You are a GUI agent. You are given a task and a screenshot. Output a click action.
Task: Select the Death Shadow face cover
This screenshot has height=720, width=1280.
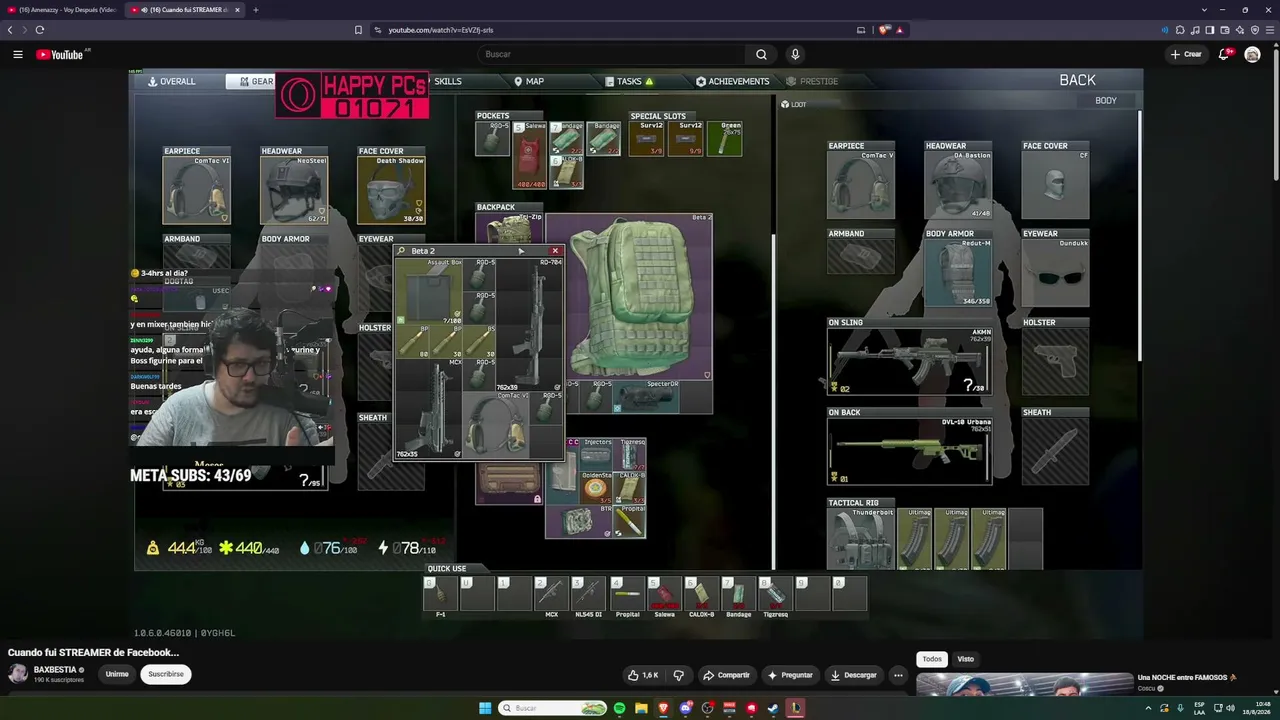click(x=391, y=190)
